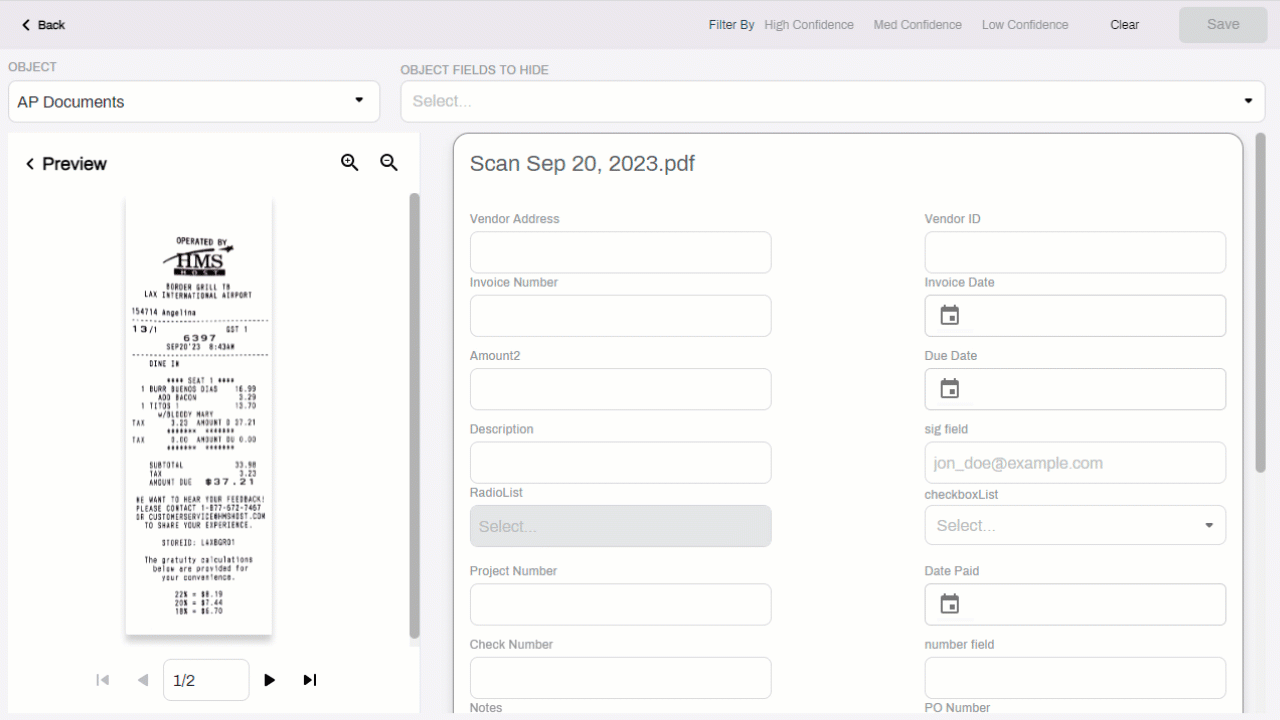Click the Vendor ID input field
Screen dimensions: 1280x720
pos(1075,252)
